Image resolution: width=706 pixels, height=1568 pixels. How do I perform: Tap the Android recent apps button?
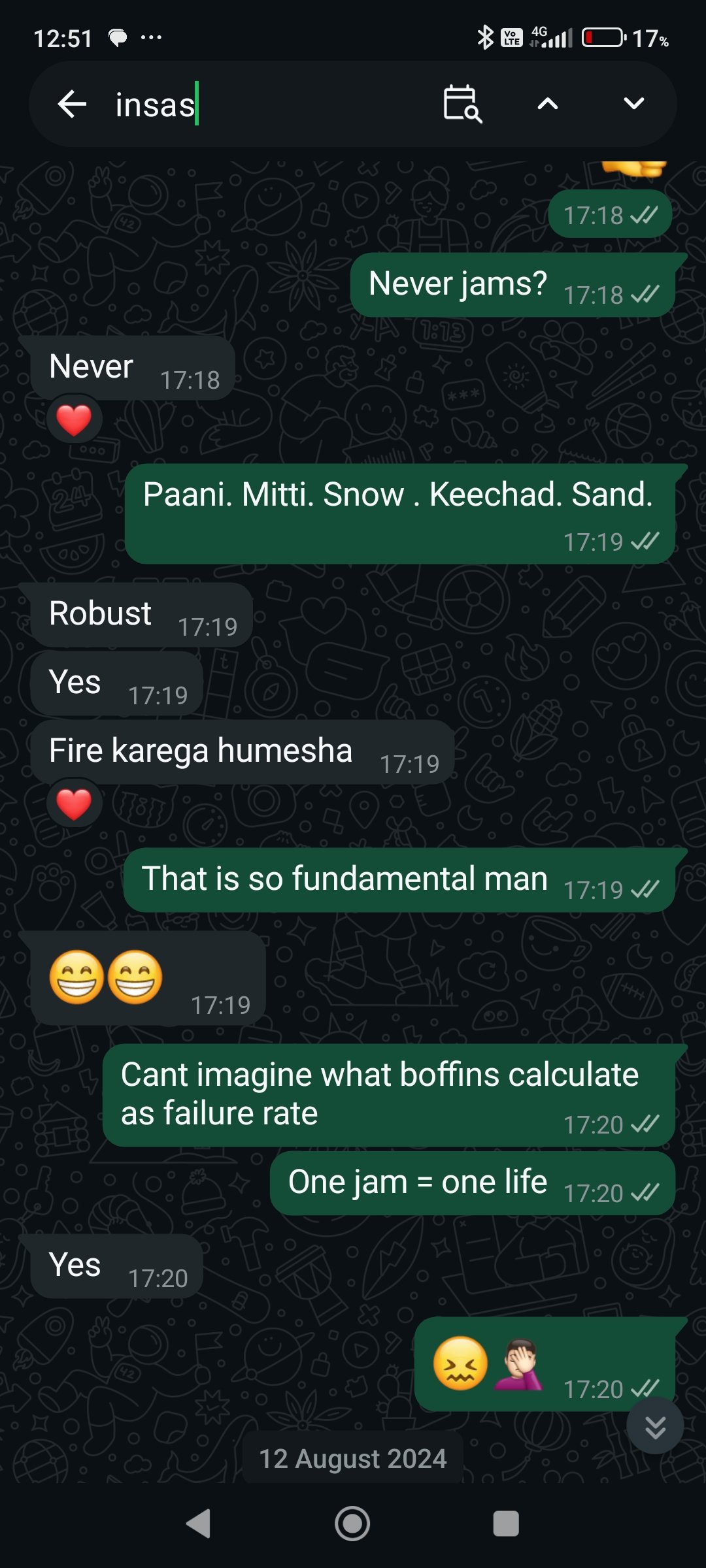click(506, 1524)
